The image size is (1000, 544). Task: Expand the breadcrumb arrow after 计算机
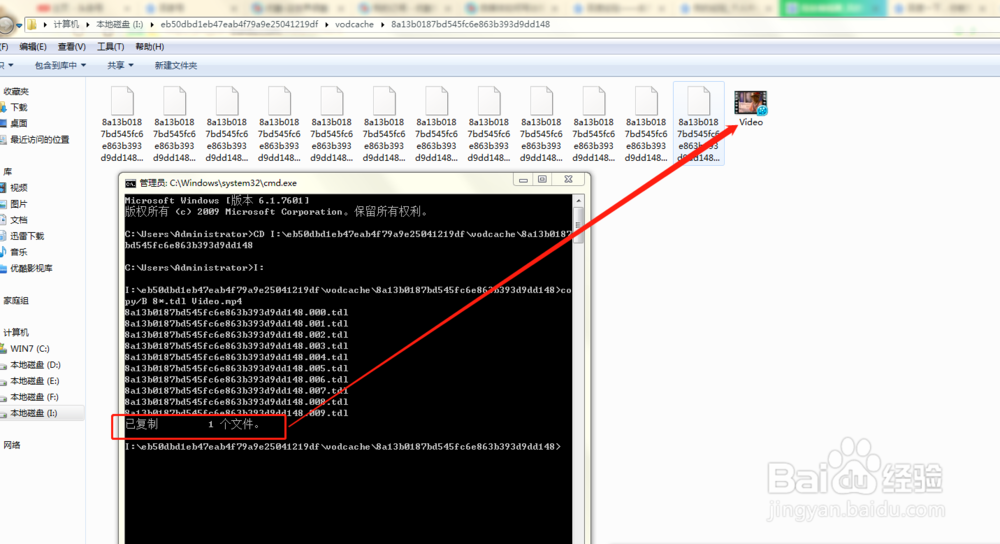tap(87, 24)
